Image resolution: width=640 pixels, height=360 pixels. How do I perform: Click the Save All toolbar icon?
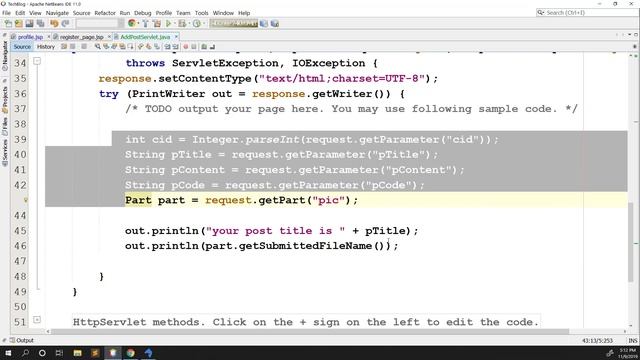pos(40,24)
